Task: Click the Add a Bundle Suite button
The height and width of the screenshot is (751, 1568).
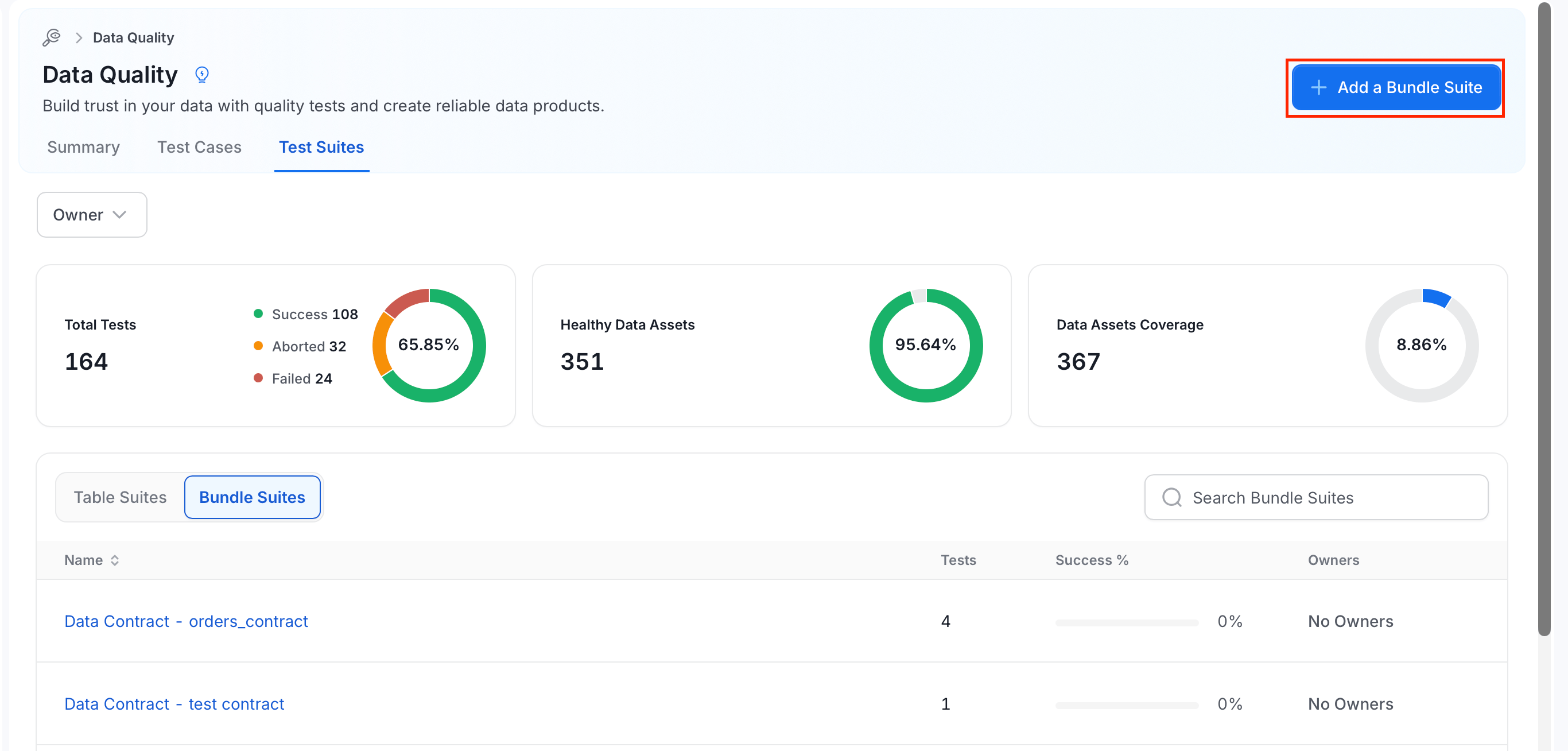Action: pos(1395,88)
